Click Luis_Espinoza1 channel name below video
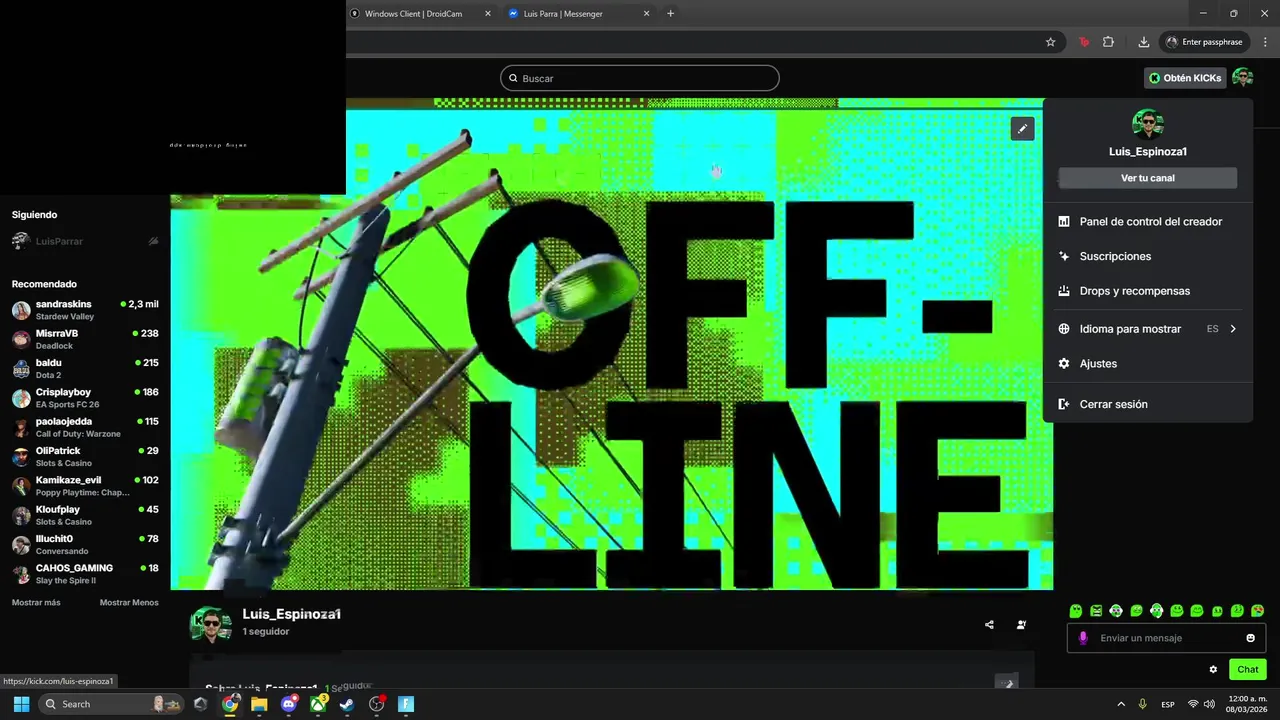This screenshot has height=720, width=1280. [292, 614]
